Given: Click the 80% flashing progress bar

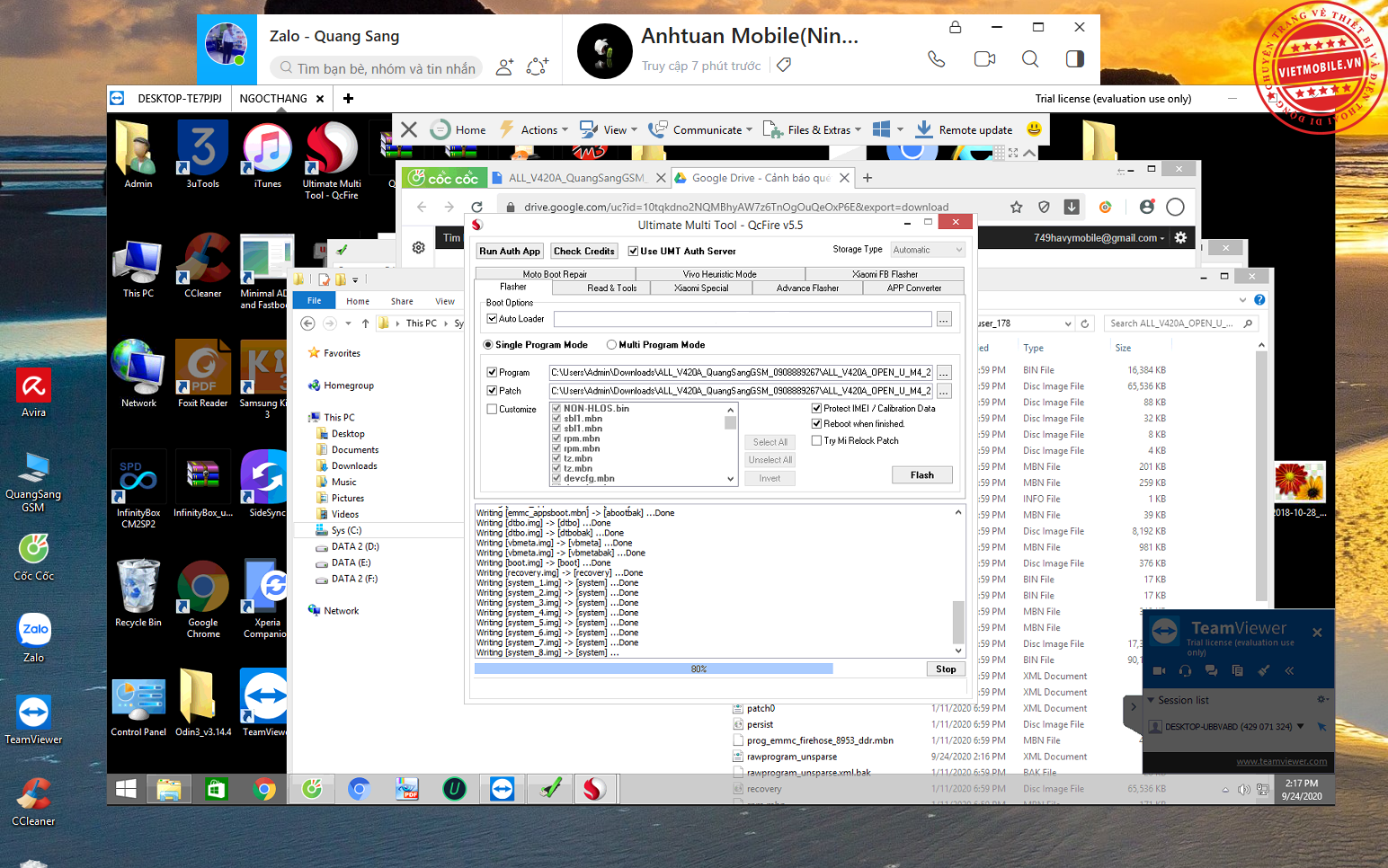Looking at the screenshot, I should (x=698, y=669).
